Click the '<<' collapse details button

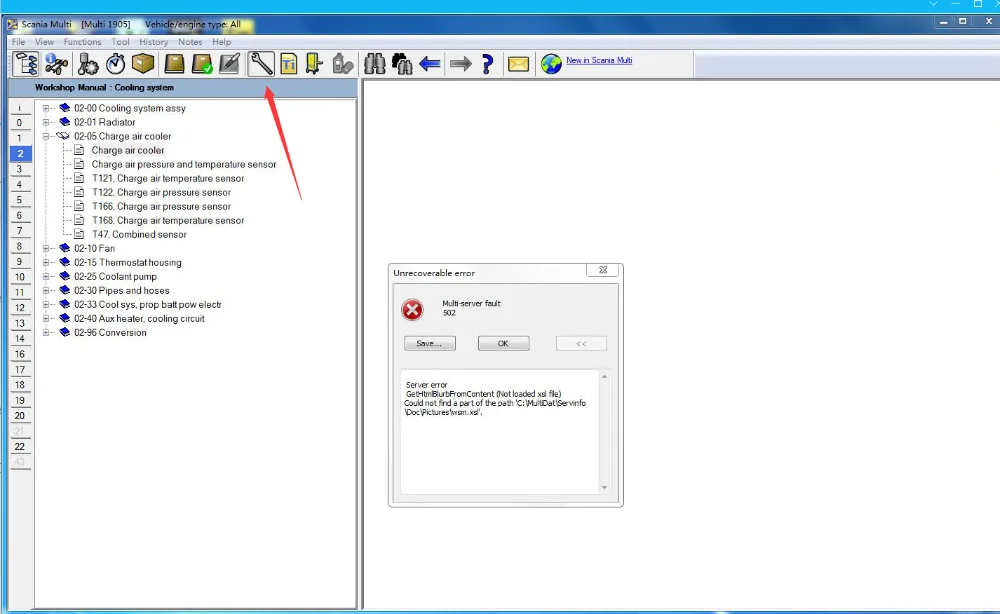[581, 344]
